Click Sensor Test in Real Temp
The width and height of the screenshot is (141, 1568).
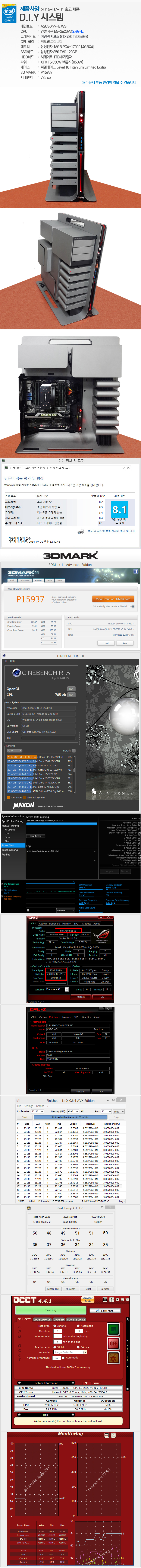click(x=53, y=1289)
